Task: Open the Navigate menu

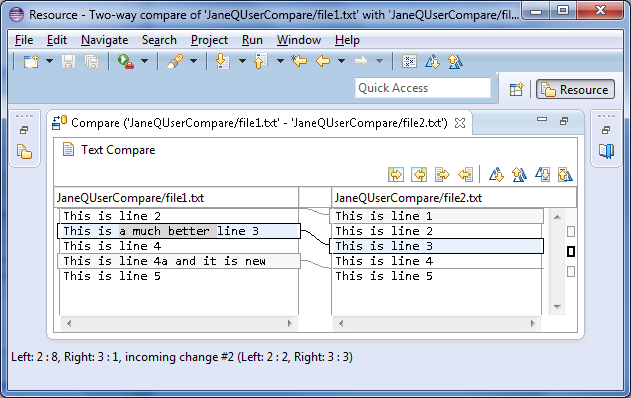Action: click(104, 40)
